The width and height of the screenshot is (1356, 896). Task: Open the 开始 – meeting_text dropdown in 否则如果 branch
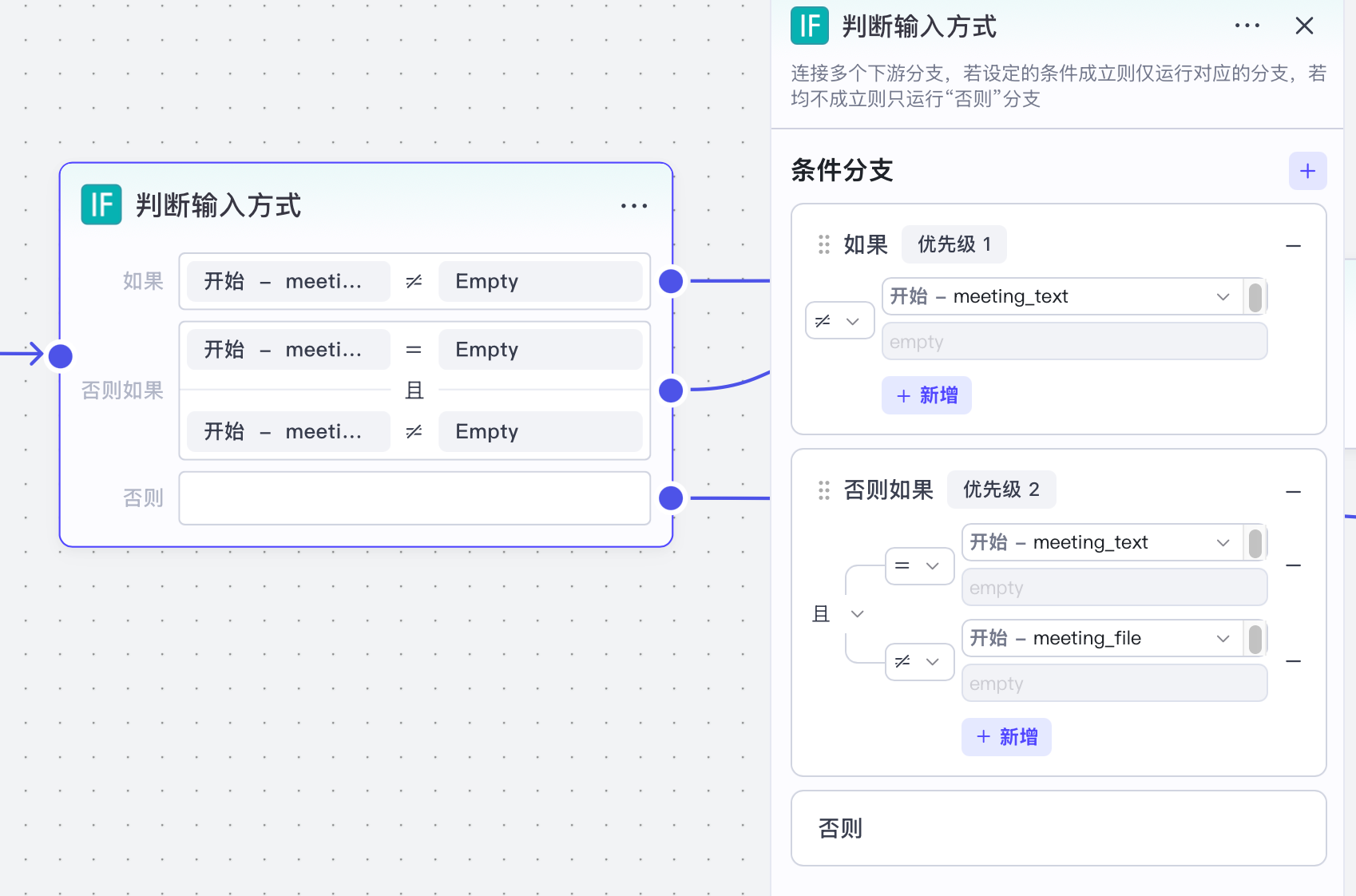(x=1102, y=542)
